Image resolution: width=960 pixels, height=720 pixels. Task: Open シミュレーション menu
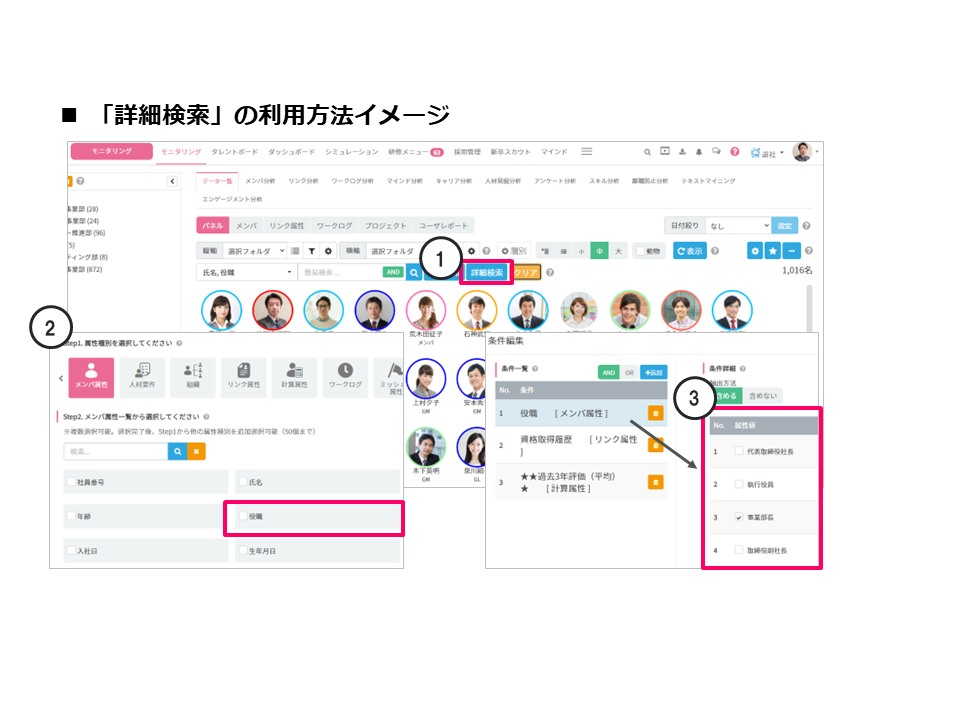tap(351, 152)
